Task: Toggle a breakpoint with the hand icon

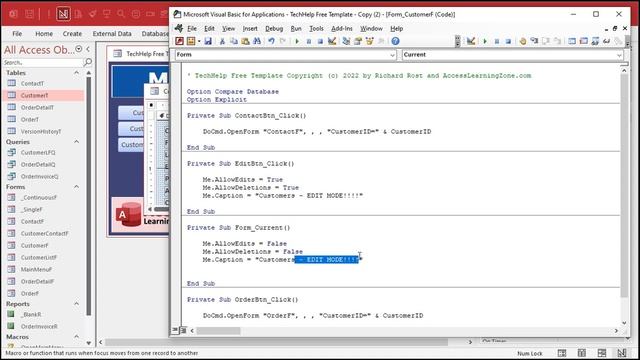Action: [x=522, y=41]
